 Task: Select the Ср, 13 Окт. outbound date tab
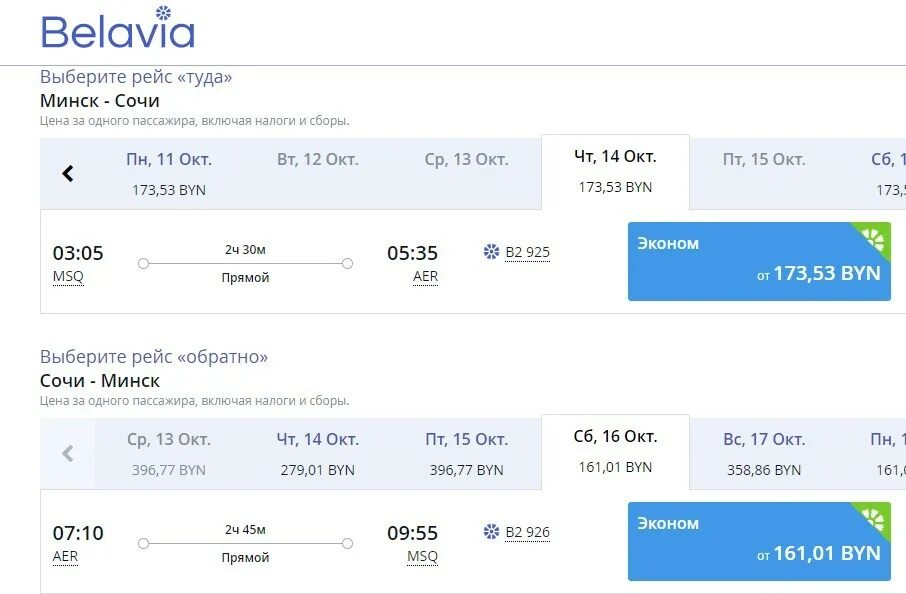pos(467,173)
